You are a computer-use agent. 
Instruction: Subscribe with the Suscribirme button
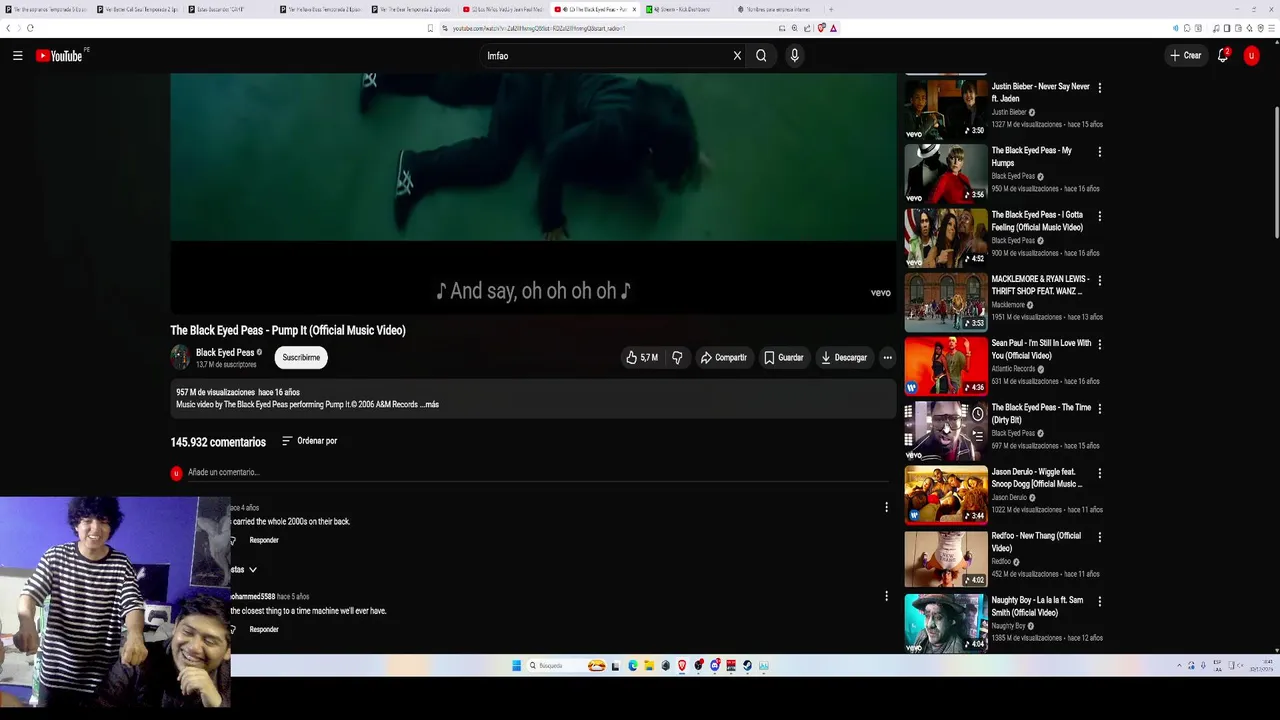tap(301, 357)
